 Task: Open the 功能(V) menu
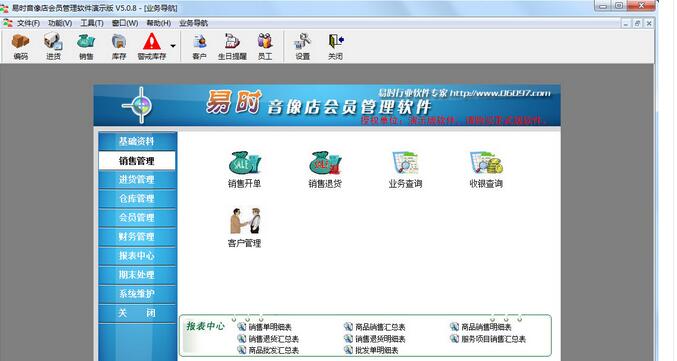(60, 23)
